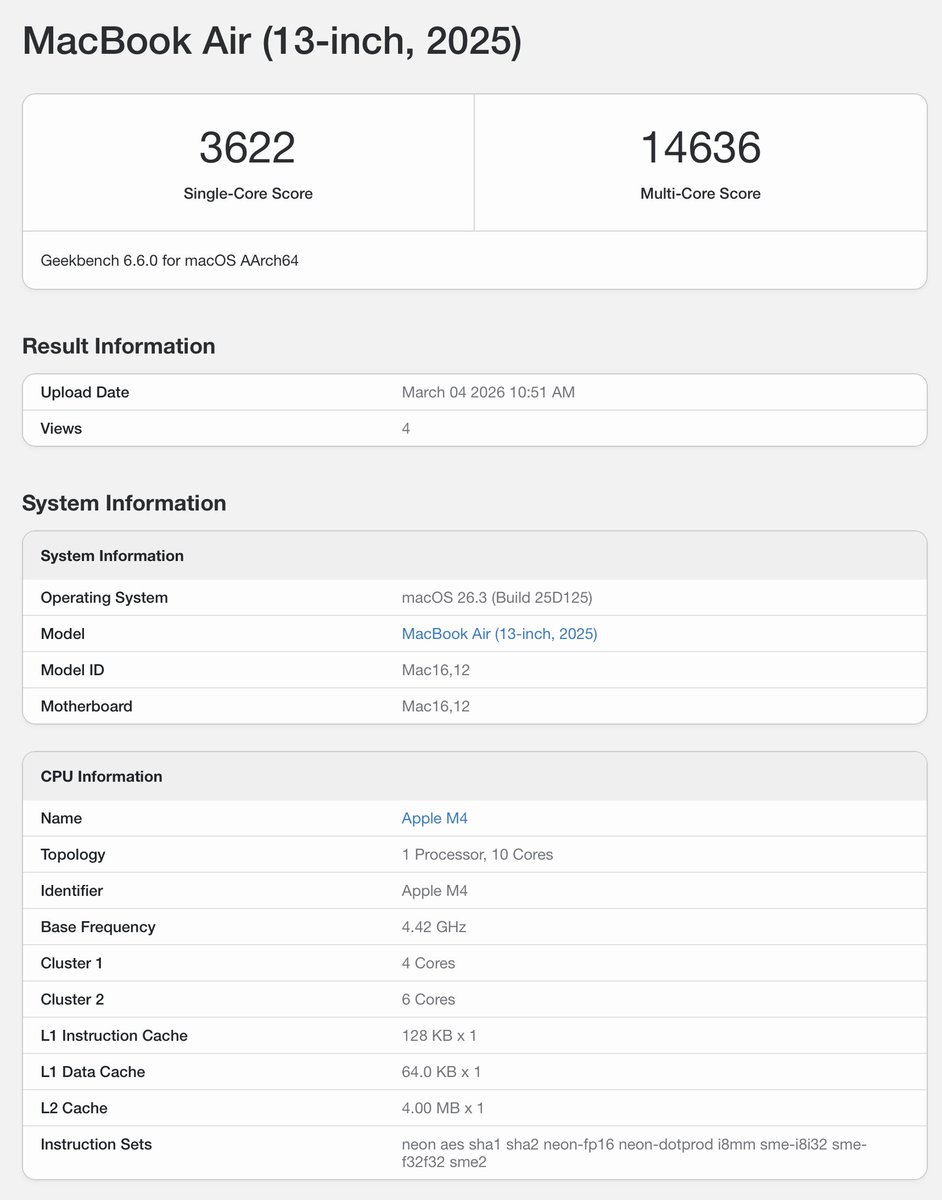Click the Identifier label
The height and width of the screenshot is (1200, 942).
click(x=72, y=890)
